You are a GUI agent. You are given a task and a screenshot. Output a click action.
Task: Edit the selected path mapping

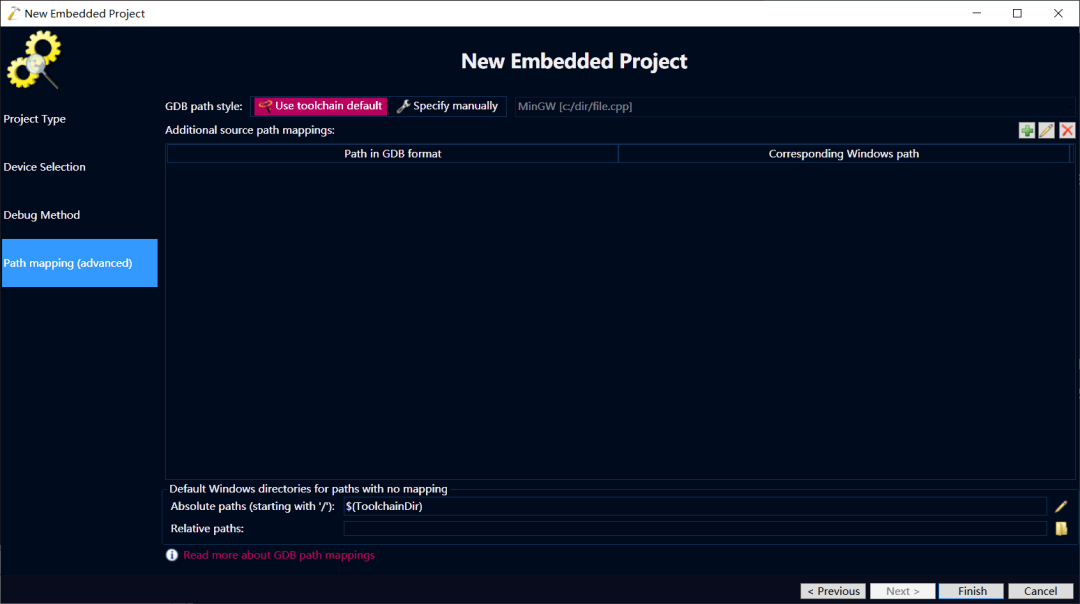click(1046, 130)
